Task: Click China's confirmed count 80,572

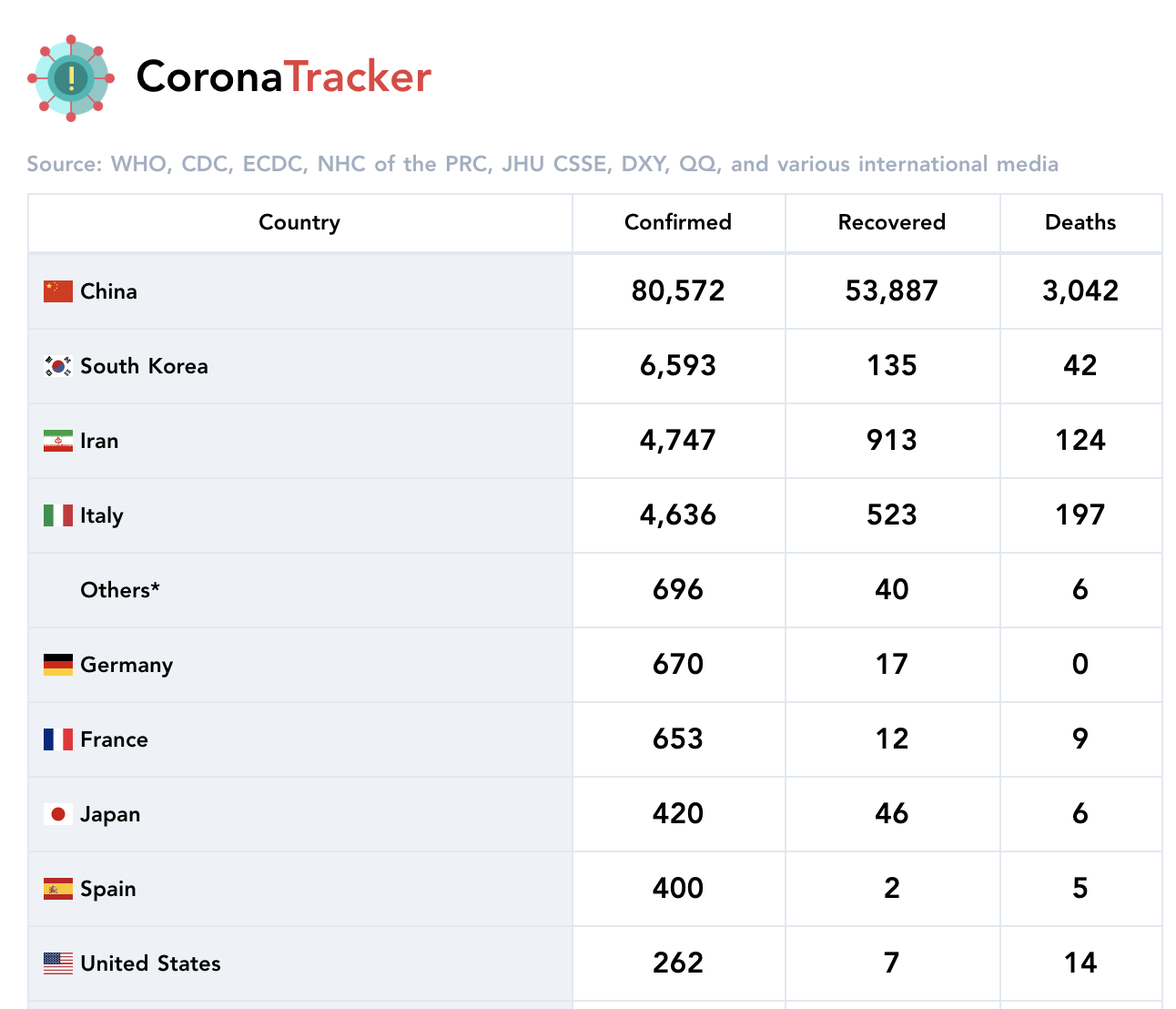Action: pyautogui.click(x=678, y=291)
